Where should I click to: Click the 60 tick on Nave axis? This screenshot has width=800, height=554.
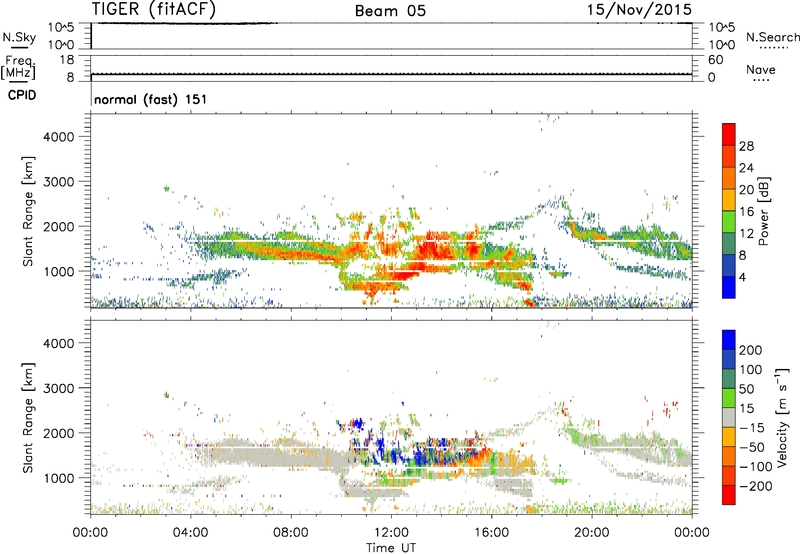(715, 60)
